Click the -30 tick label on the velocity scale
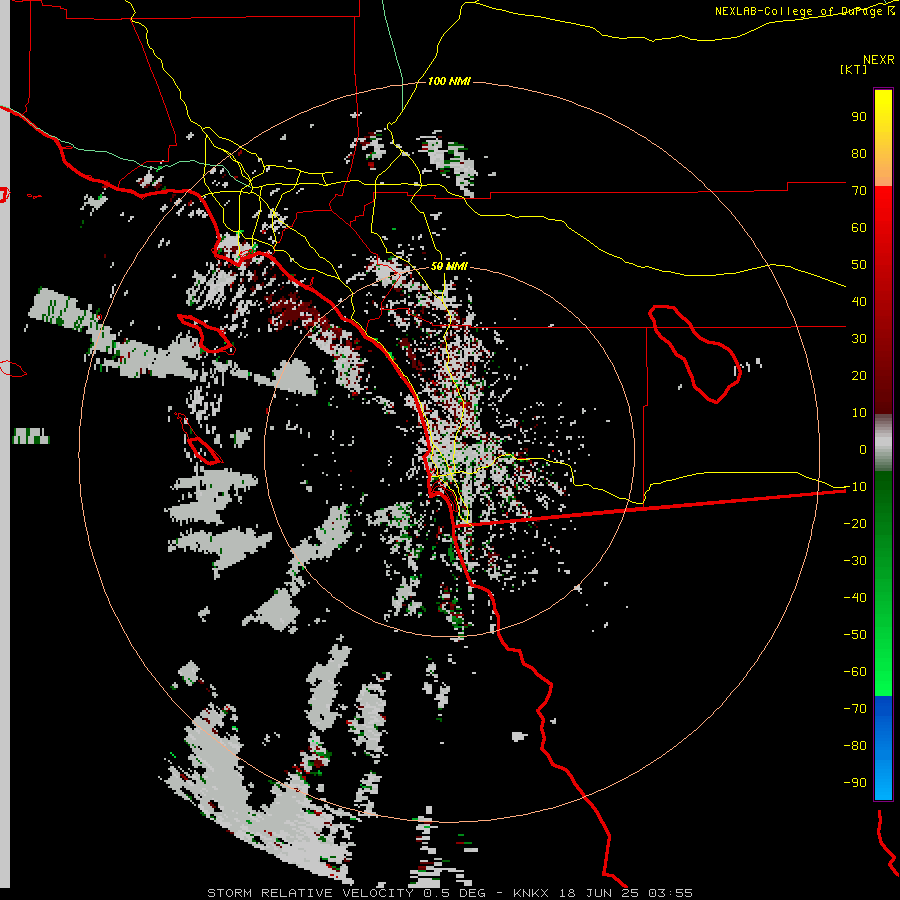 [855, 561]
